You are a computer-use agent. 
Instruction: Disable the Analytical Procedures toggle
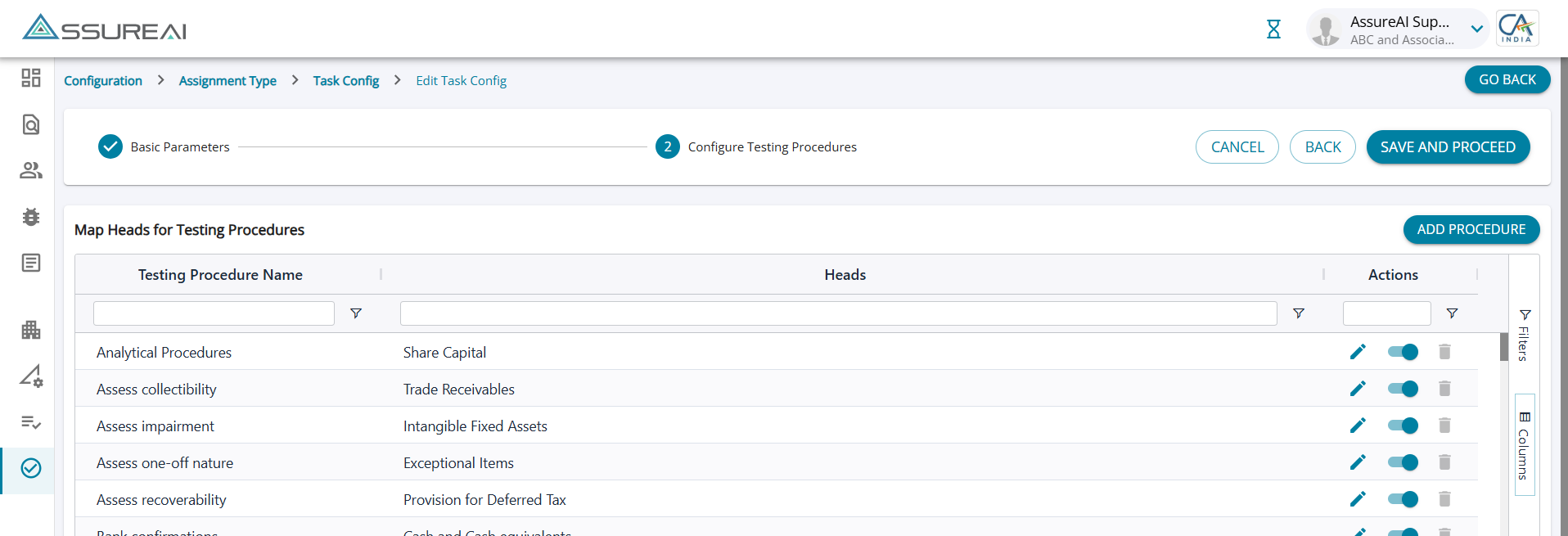pos(1403,352)
